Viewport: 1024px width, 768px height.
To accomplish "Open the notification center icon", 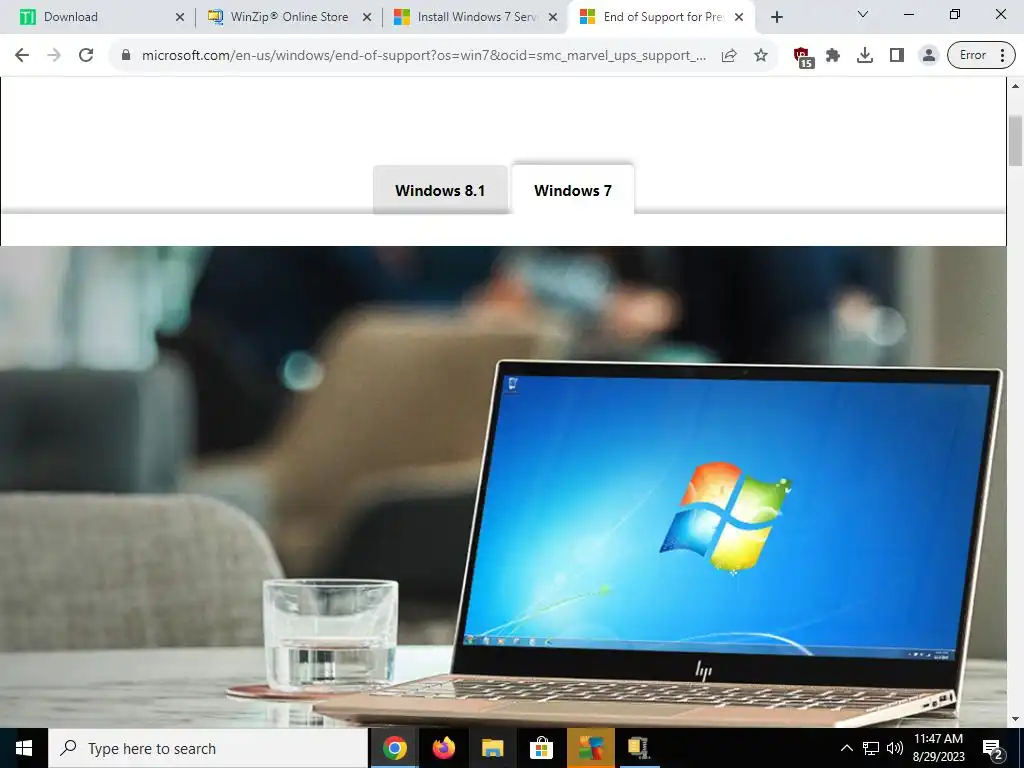I will point(993,749).
